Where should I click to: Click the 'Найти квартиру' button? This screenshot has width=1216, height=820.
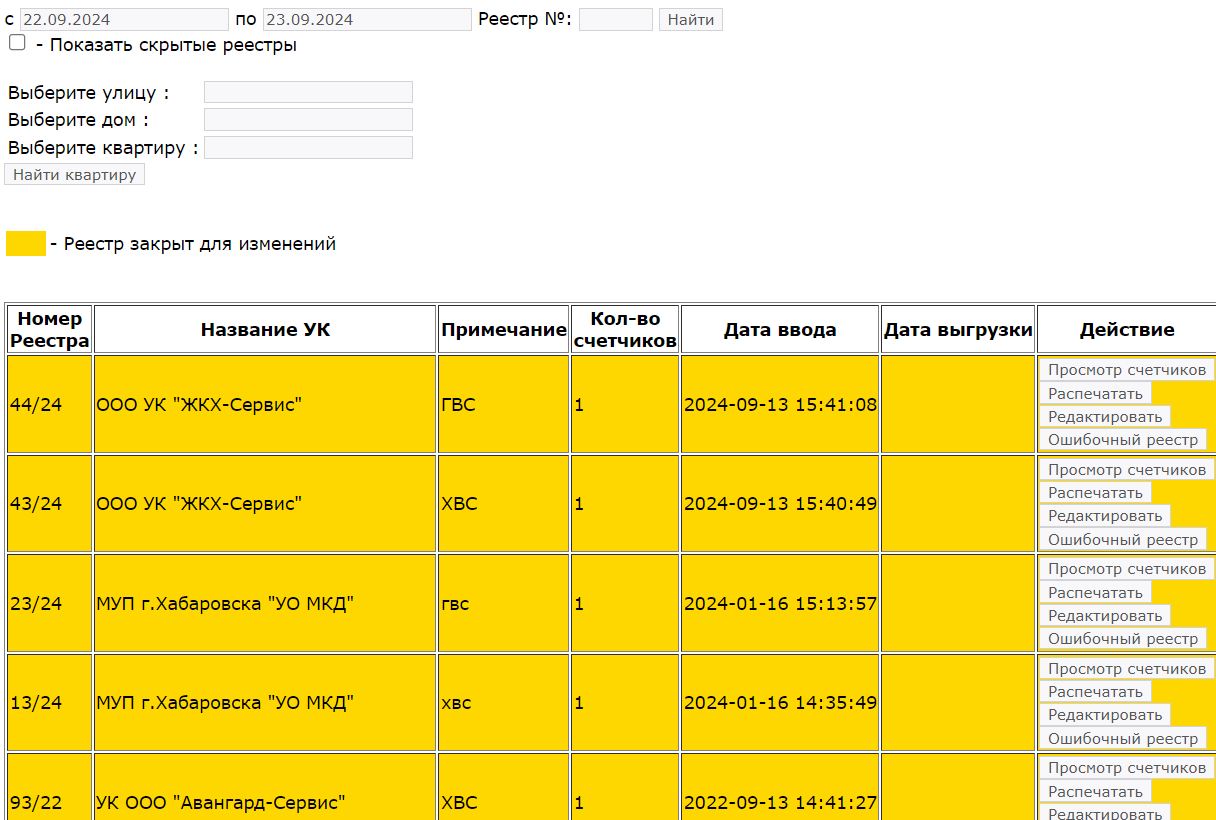coord(74,175)
